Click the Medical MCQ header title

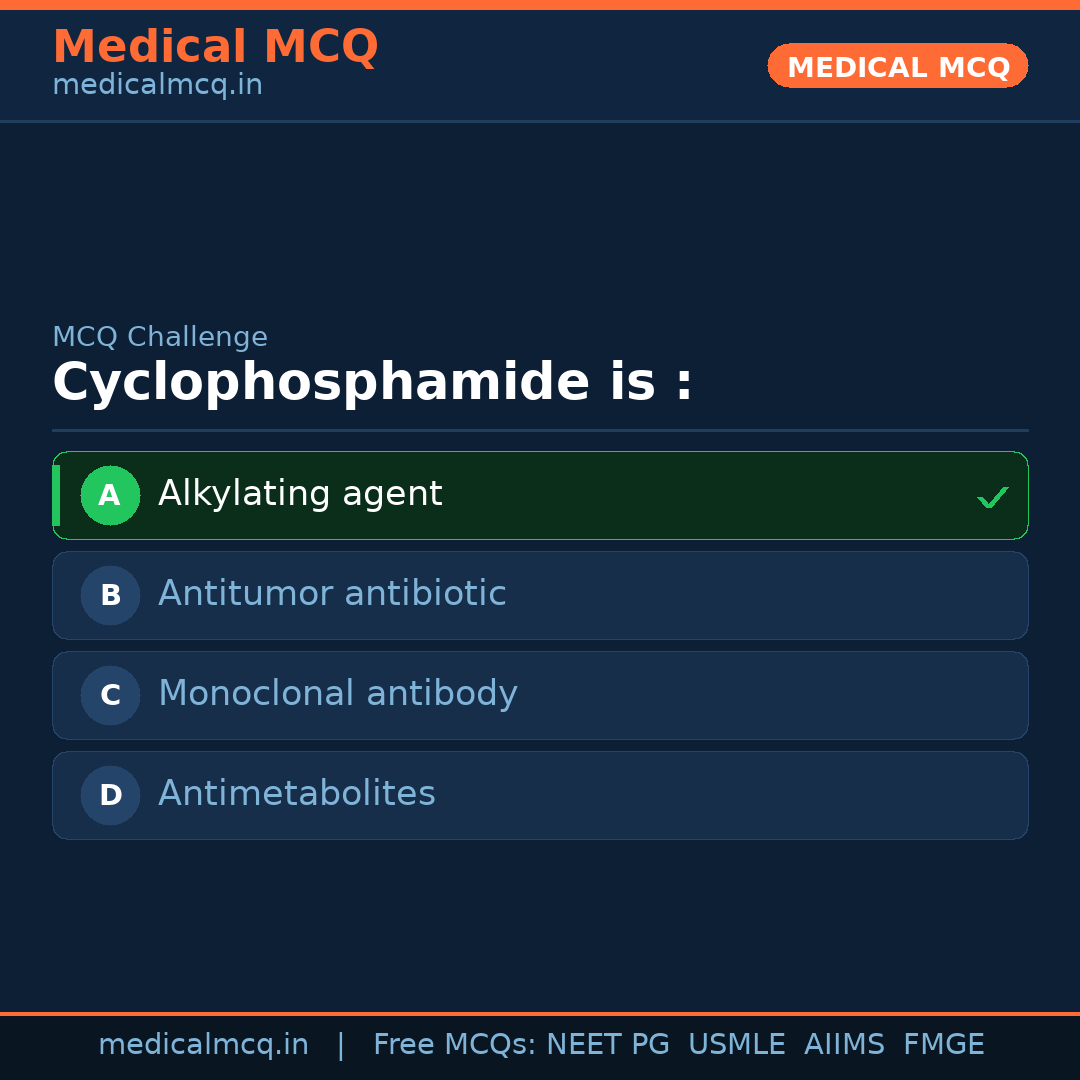coord(215,47)
